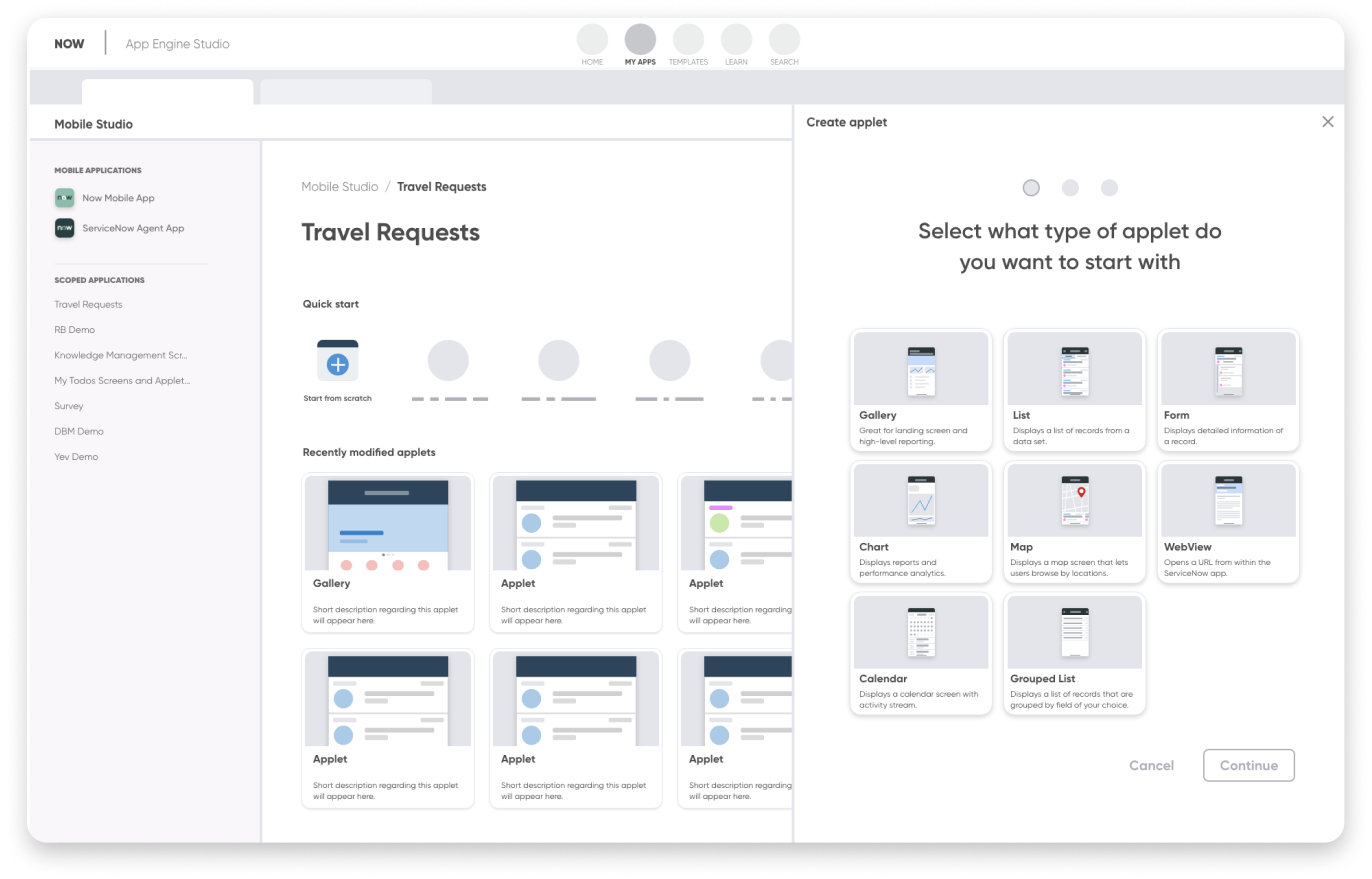Screen dimensions: 1372x879
Task: Select the Gallery applet type card
Action: pos(921,390)
